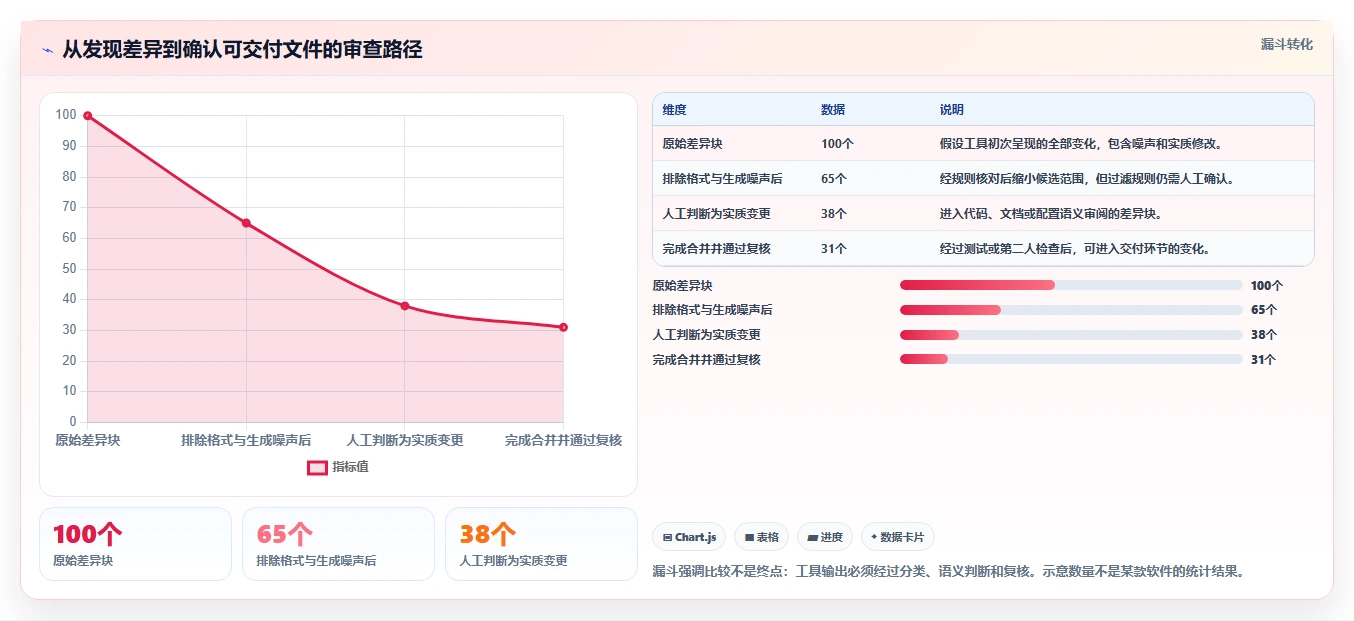Click the 数据 column header in the table
This screenshot has width=1354, height=621.
coord(833,110)
